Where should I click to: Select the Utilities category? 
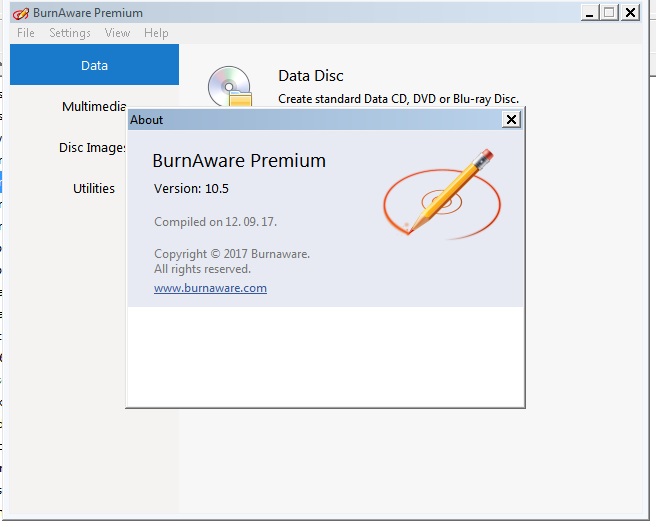[x=94, y=188]
